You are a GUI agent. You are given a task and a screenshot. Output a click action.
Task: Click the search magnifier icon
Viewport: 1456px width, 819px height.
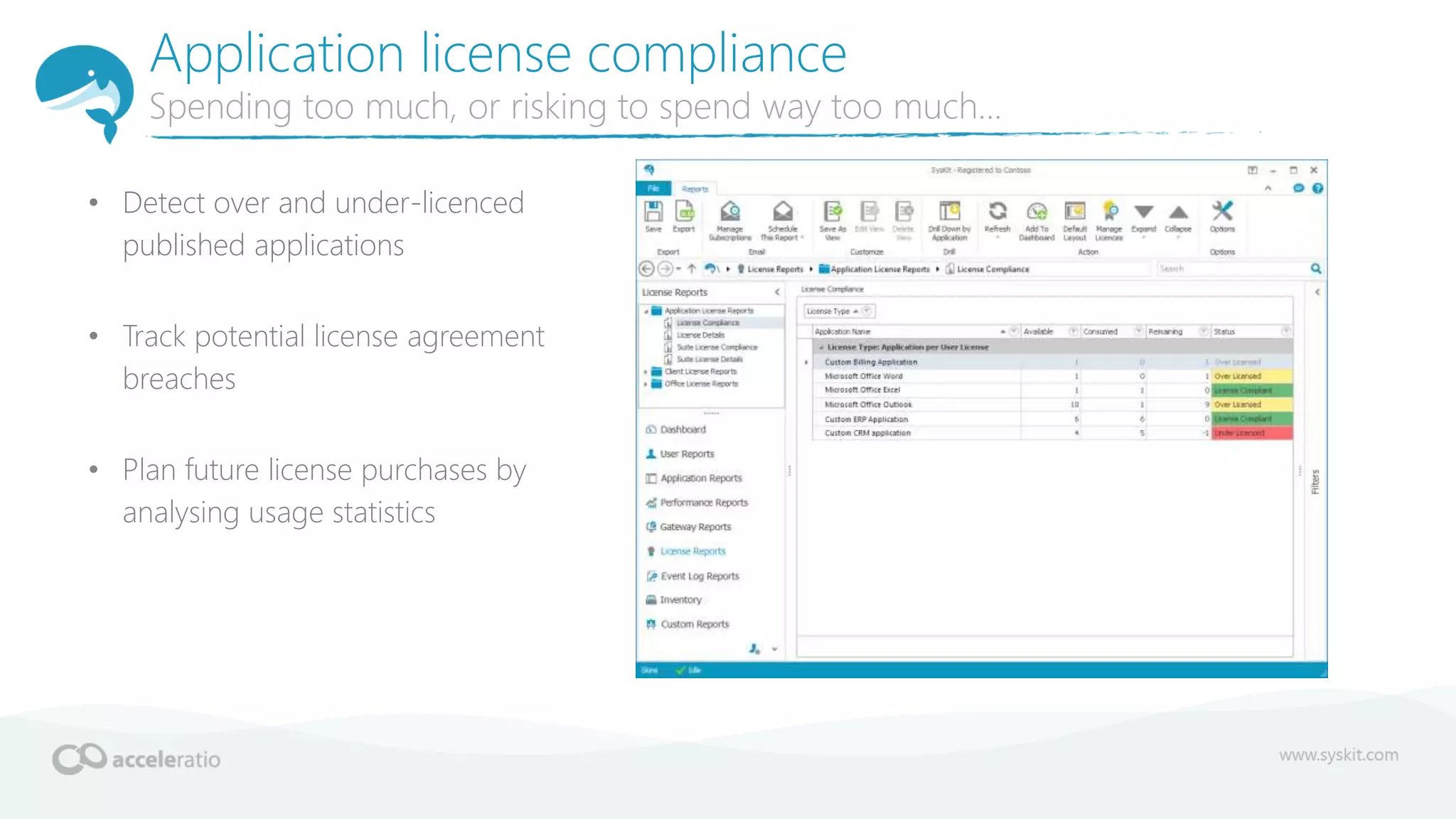point(1316,269)
